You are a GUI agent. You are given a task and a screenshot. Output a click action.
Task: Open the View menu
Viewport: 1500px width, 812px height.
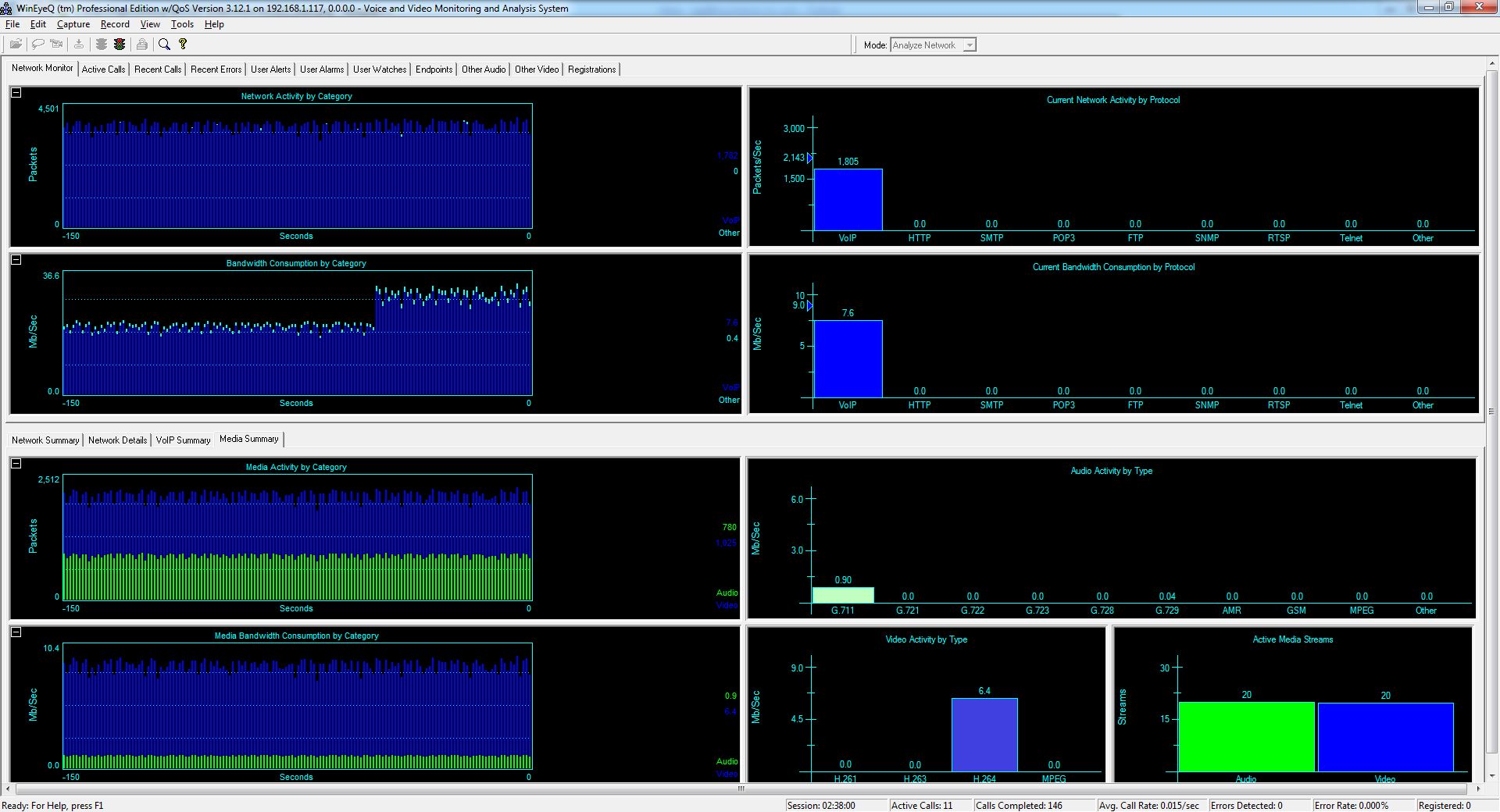(x=150, y=24)
